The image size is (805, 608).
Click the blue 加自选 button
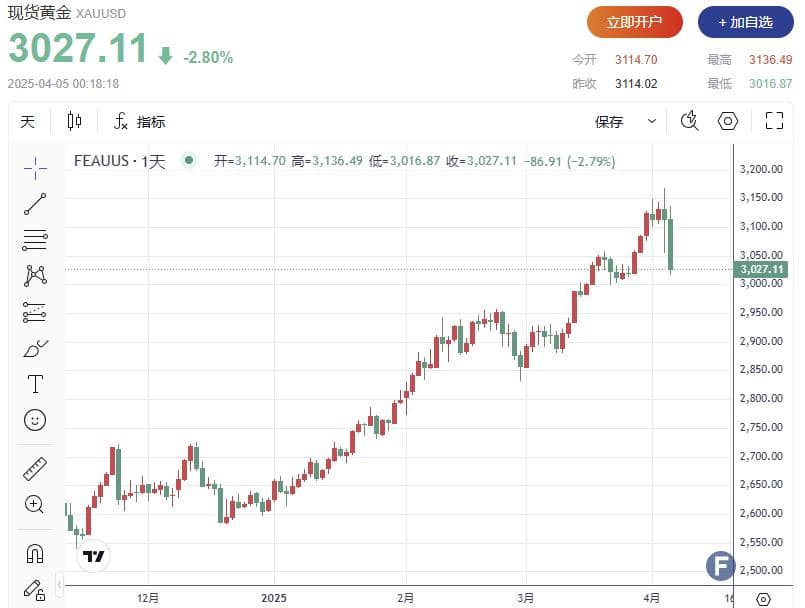coord(745,22)
